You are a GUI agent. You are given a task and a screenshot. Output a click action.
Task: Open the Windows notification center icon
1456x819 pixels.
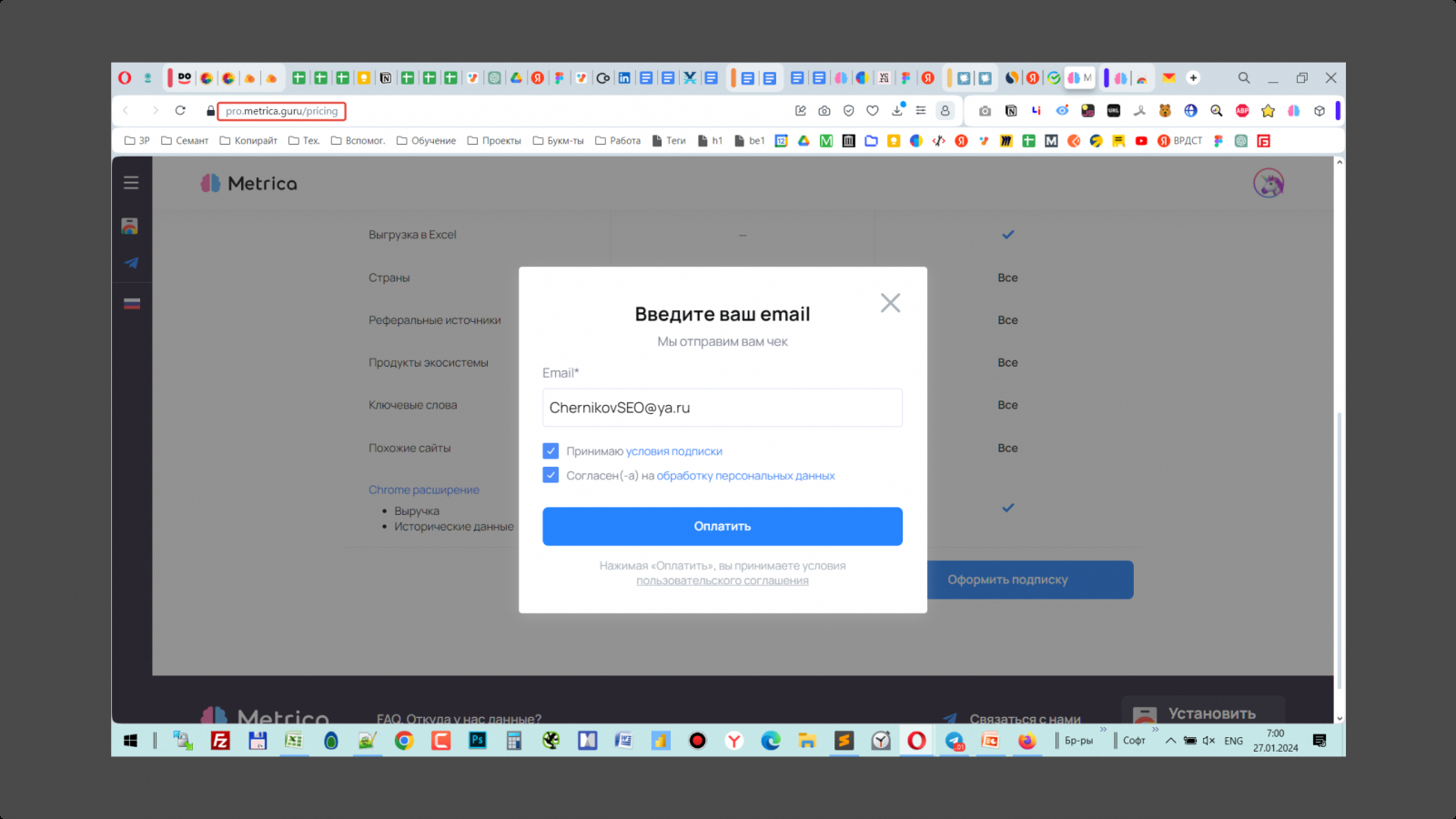(x=1319, y=741)
